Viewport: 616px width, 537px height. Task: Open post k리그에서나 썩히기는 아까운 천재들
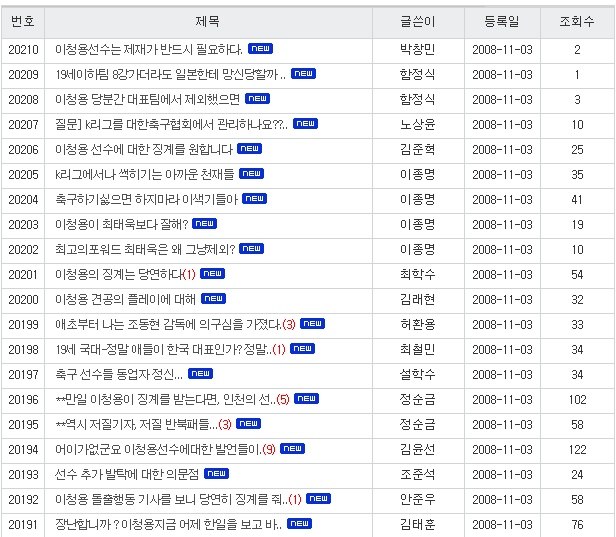145,174
